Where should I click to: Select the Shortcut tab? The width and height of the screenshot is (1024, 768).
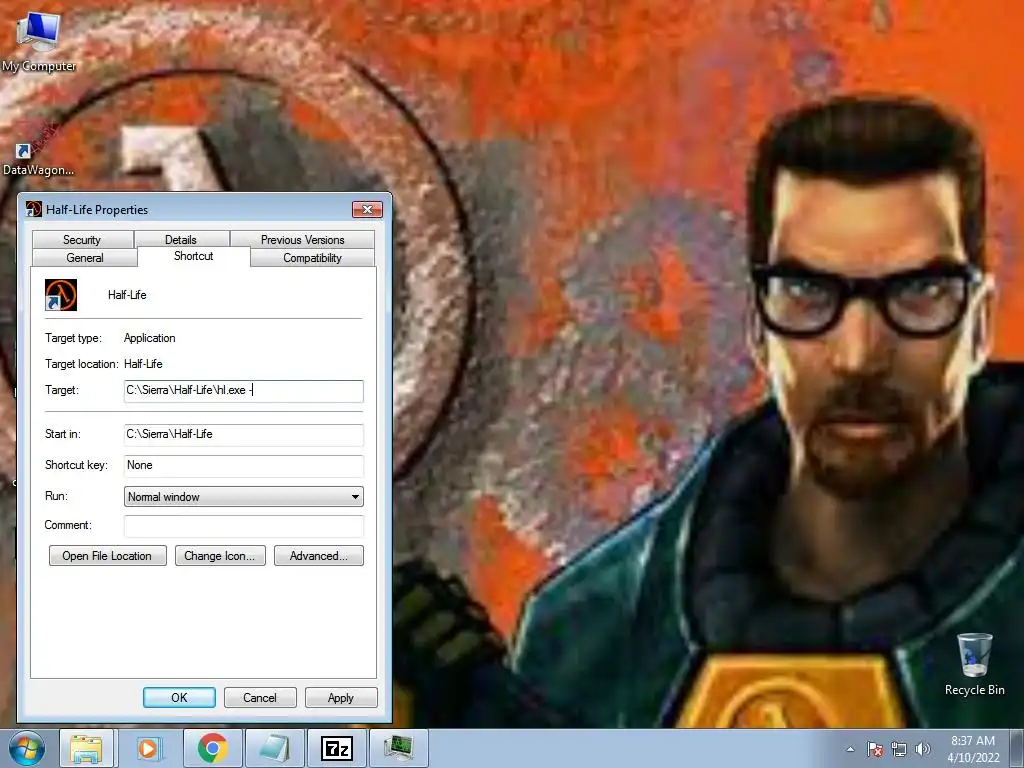coord(193,256)
